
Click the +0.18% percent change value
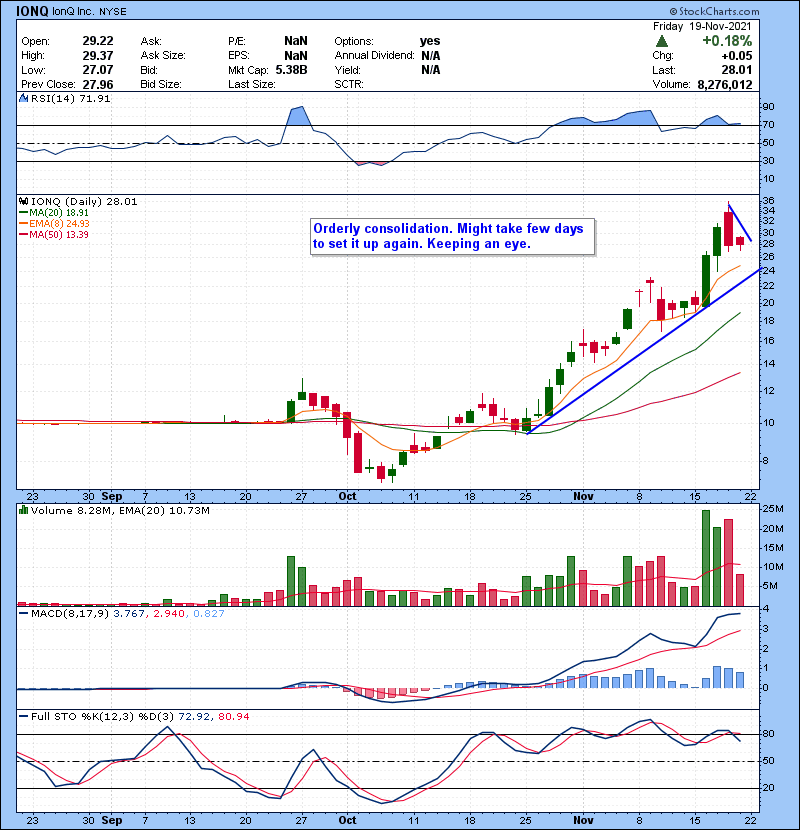[x=727, y=41]
